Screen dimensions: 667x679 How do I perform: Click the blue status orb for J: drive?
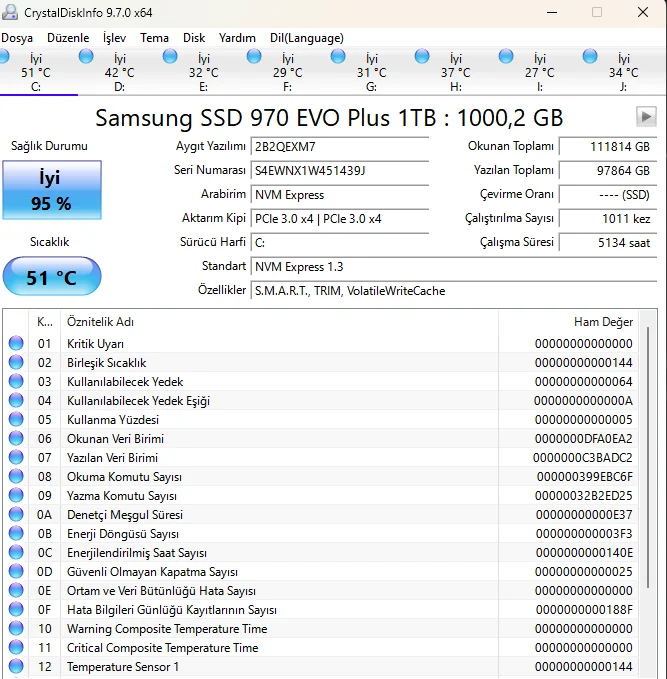(590, 56)
